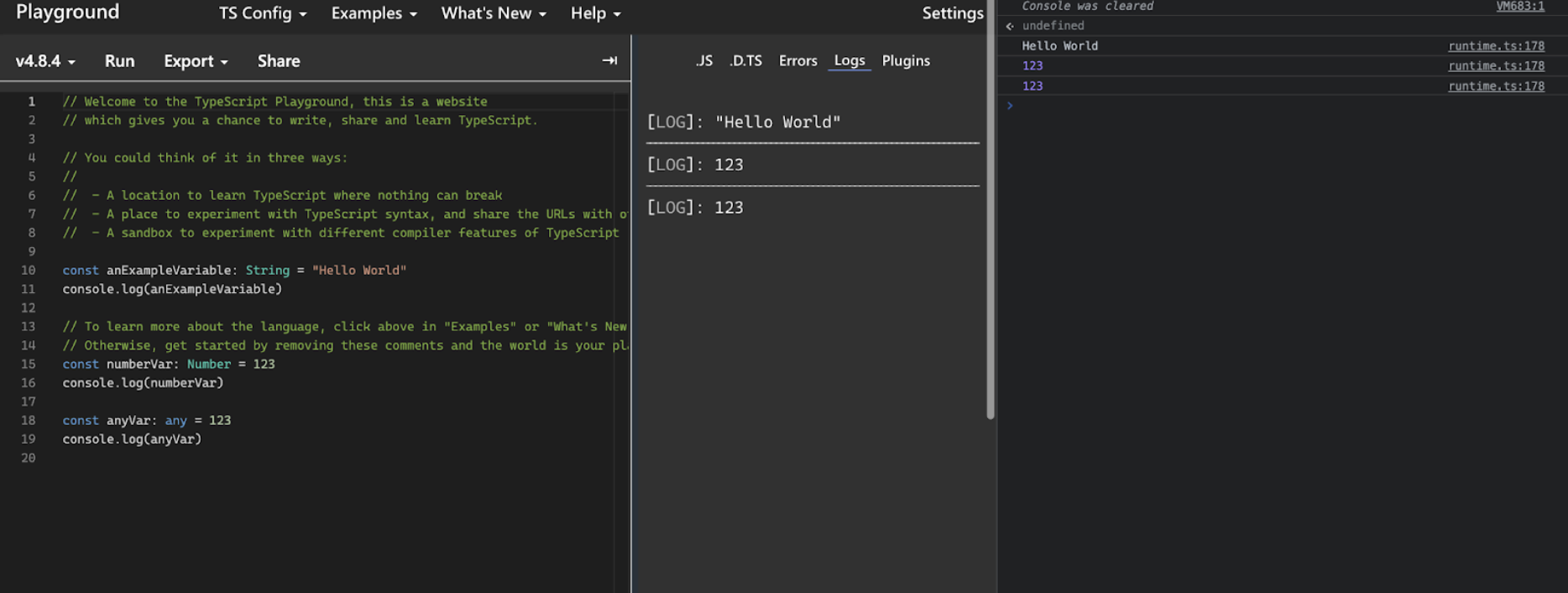Select the v4.8.4 version dropdown
The height and width of the screenshot is (593, 1568).
(x=45, y=61)
